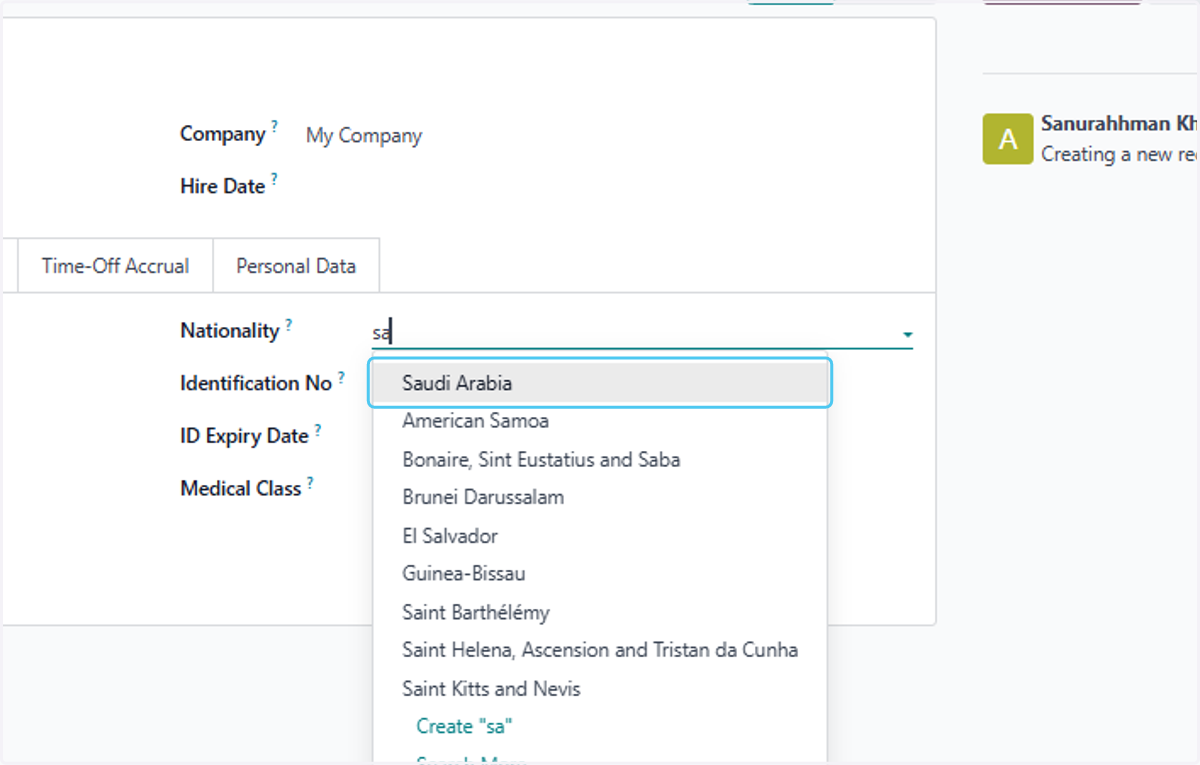
Task: Click My Company value
Action: [x=364, y=136]
